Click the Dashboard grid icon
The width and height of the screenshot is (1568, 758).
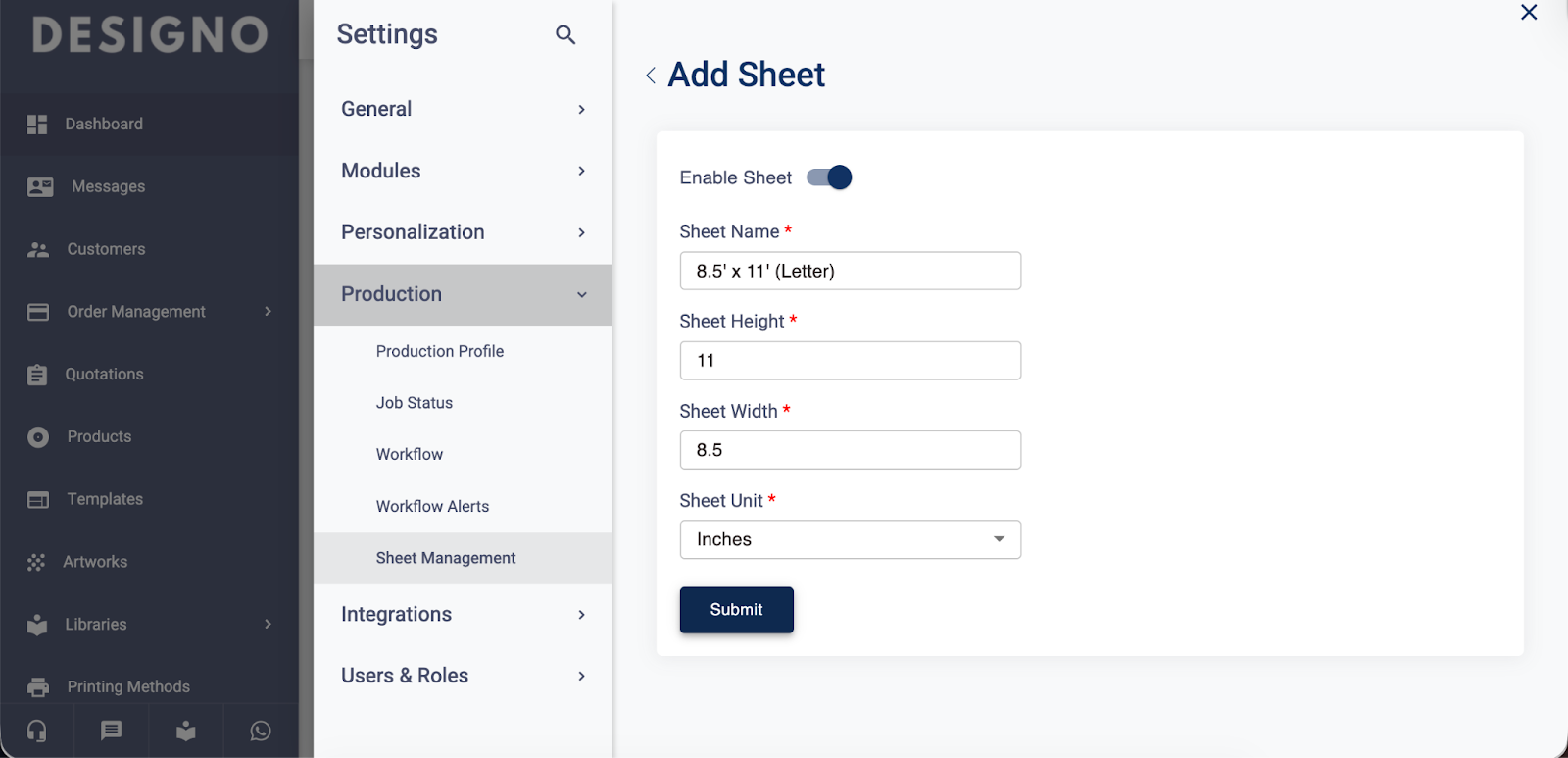click(x=37, y=125)
